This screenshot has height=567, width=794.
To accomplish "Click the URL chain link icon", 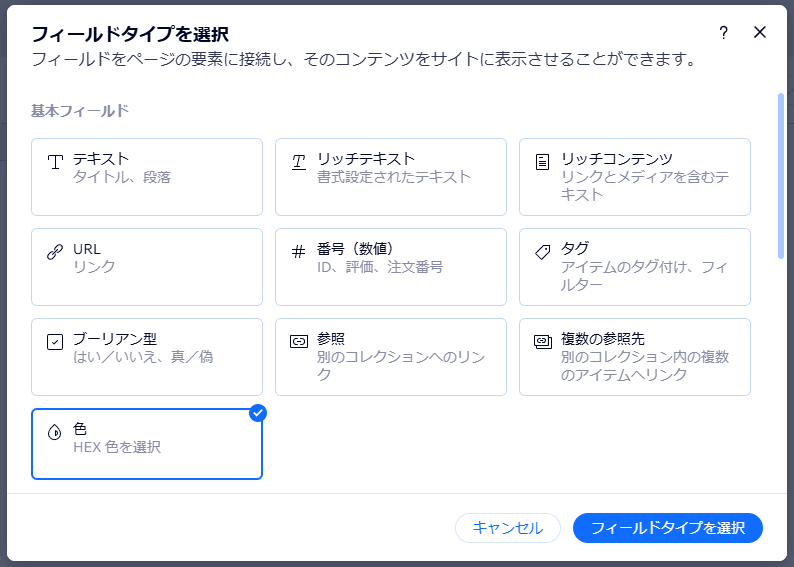I will 55,252.
